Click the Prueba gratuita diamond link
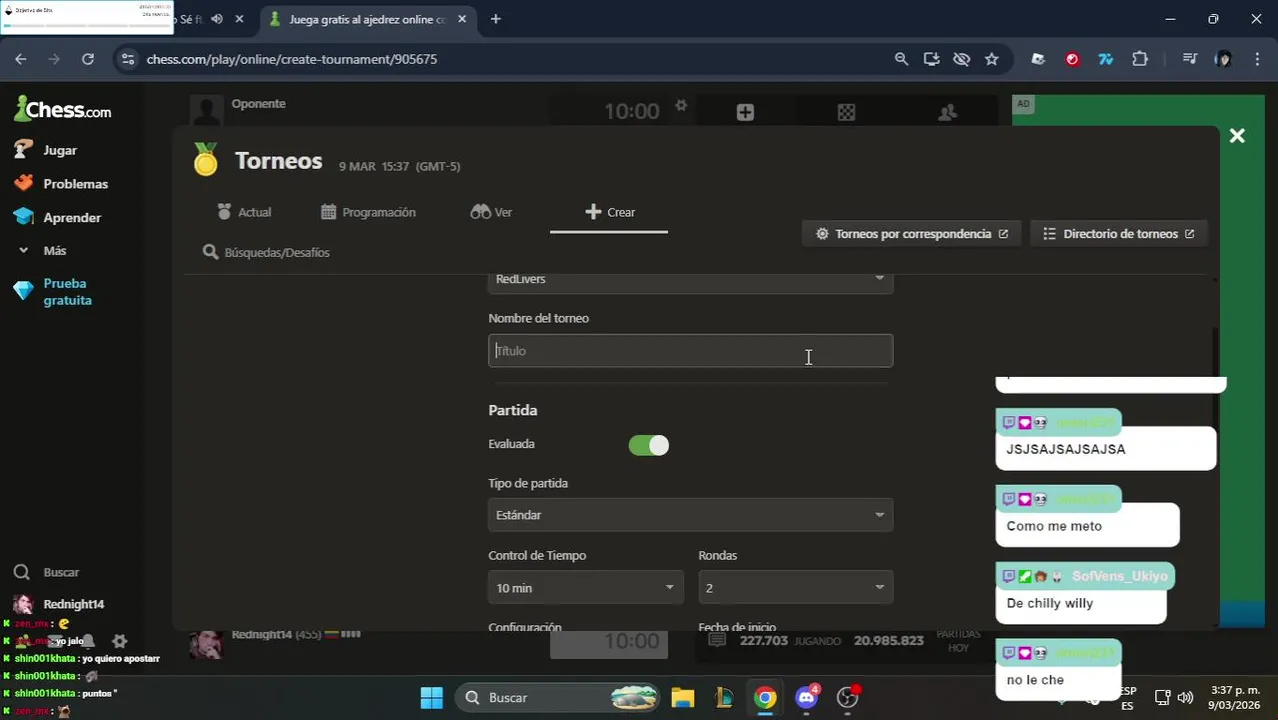The image size is (1278, 720). click(x=52, y=292)
